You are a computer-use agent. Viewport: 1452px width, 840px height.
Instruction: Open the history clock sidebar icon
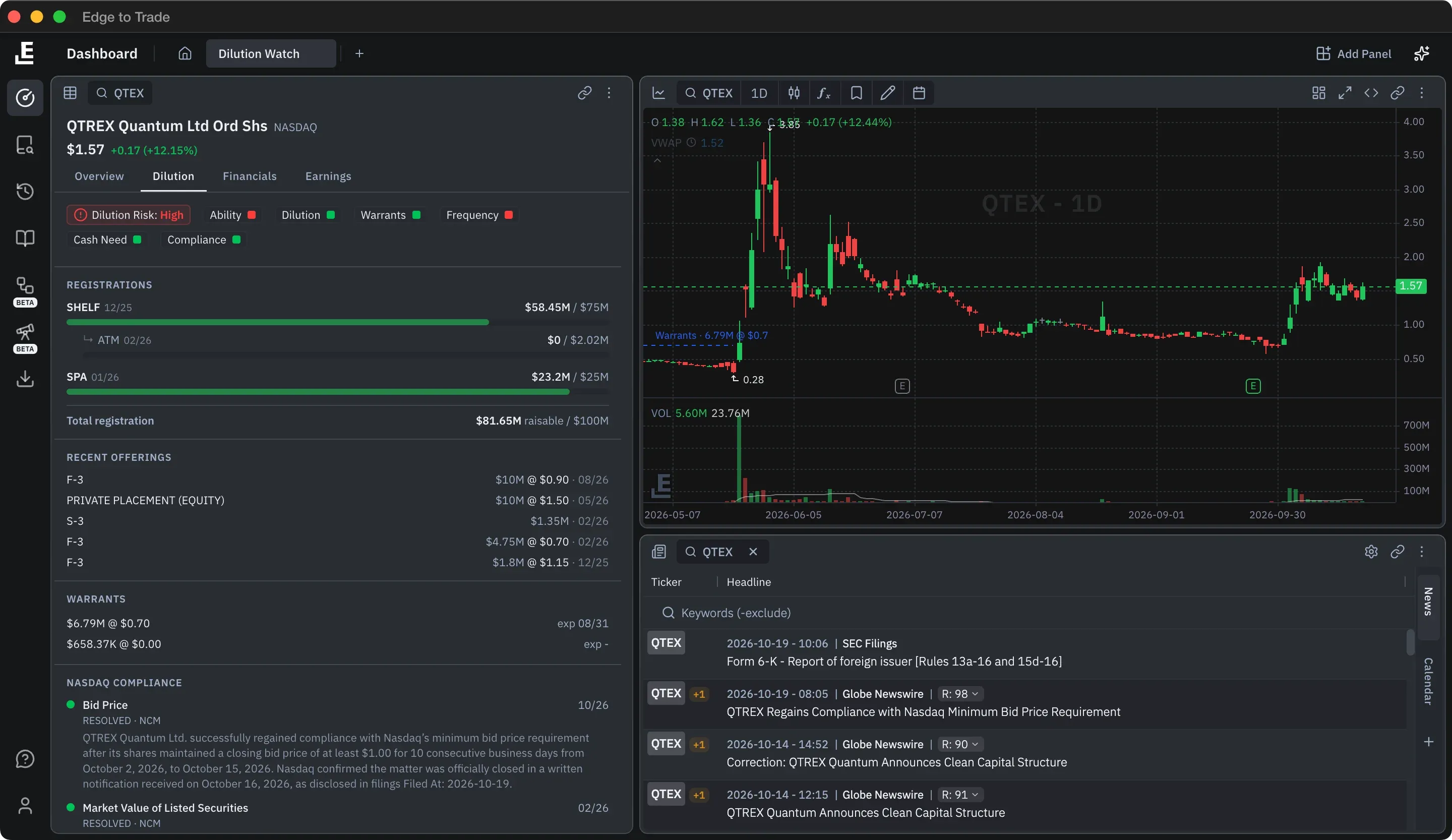click(x=25, y=191)
